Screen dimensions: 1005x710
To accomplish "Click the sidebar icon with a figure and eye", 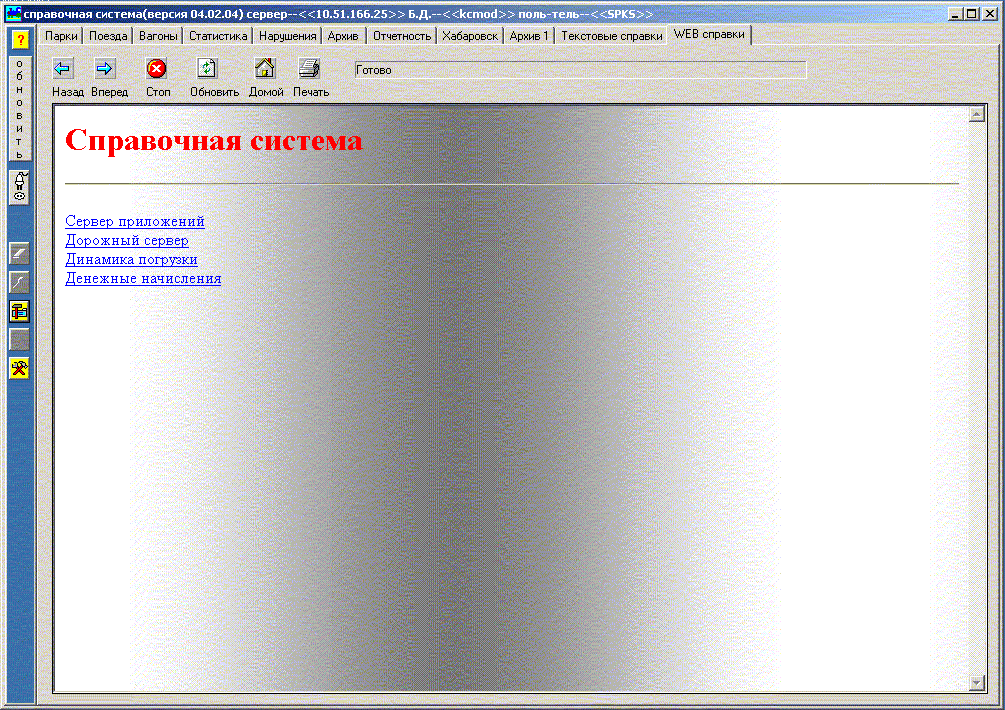I will pyautogui.click(x=20, y=187).
